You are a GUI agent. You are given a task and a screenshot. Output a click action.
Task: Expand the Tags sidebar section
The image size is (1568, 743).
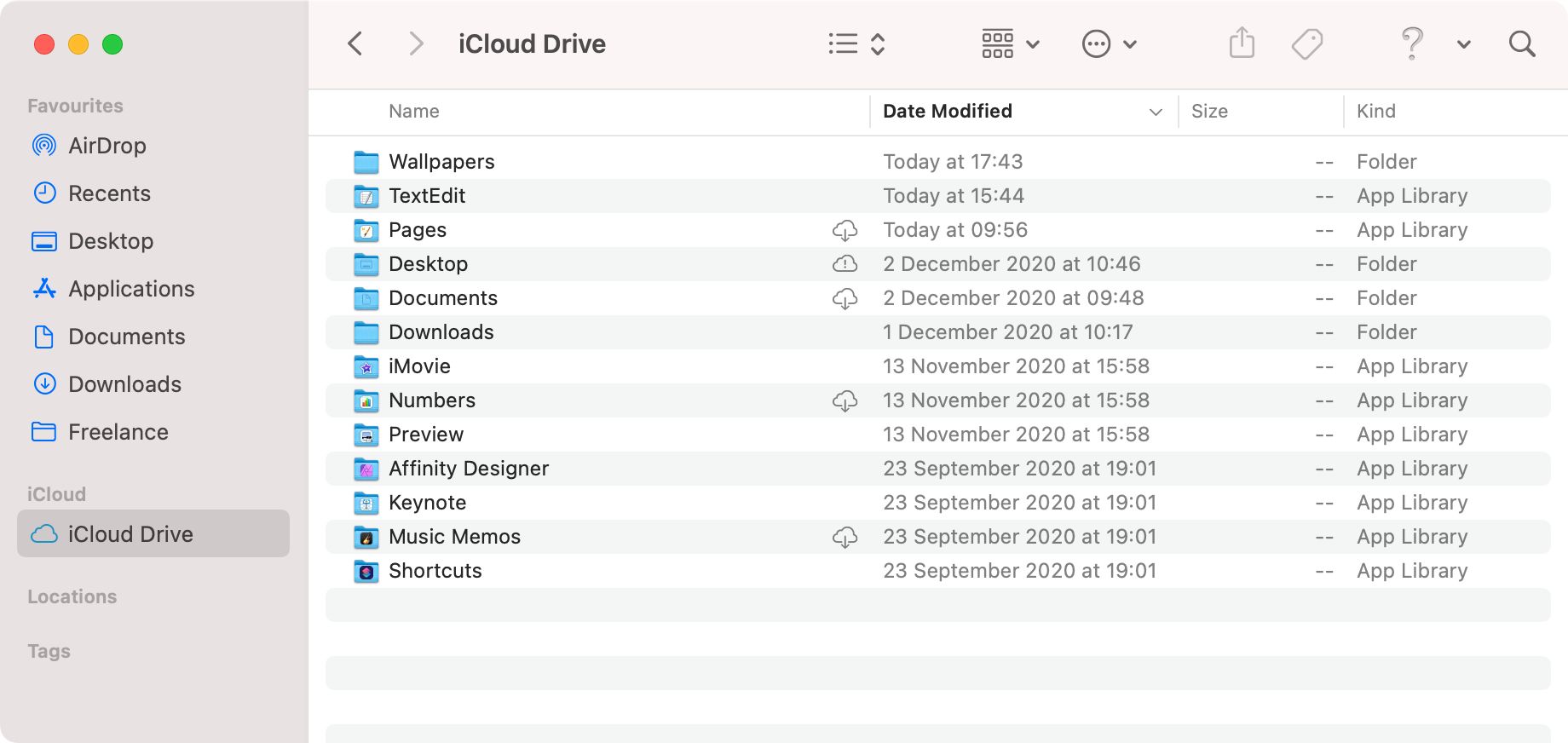pos(49,651)
